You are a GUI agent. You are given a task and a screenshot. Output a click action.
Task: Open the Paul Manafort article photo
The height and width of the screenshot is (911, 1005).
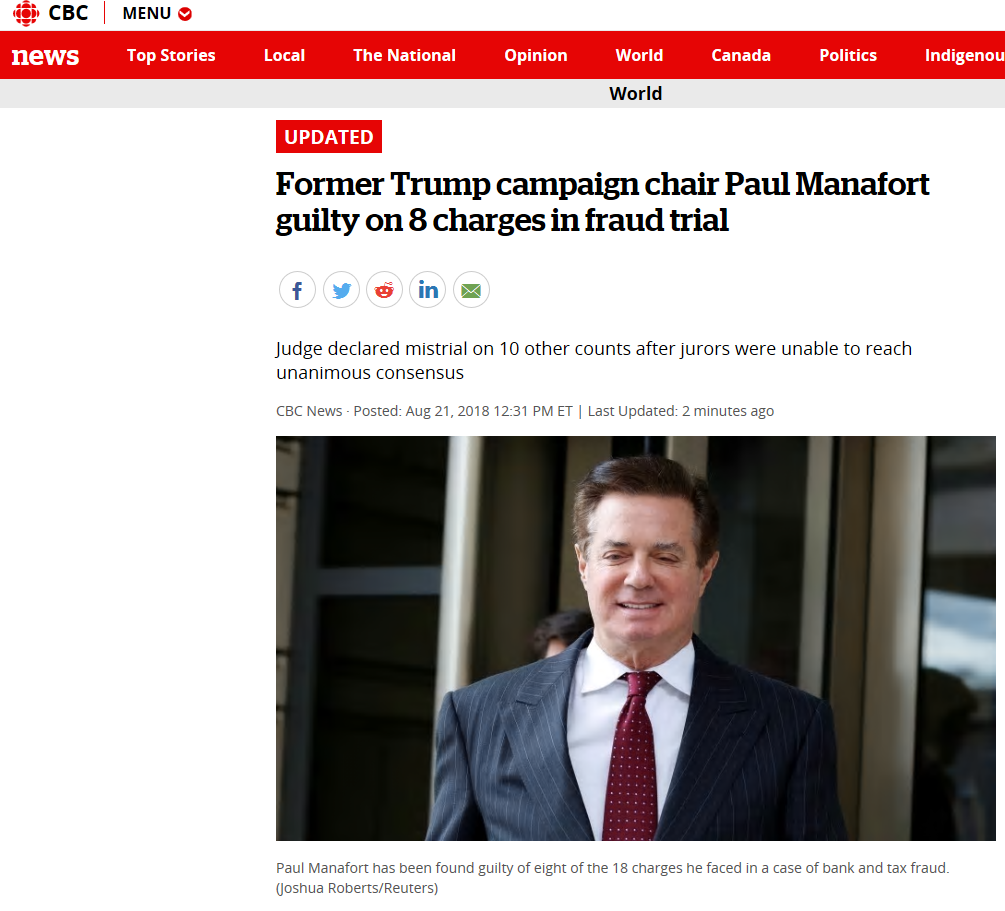tap(636, 639)
